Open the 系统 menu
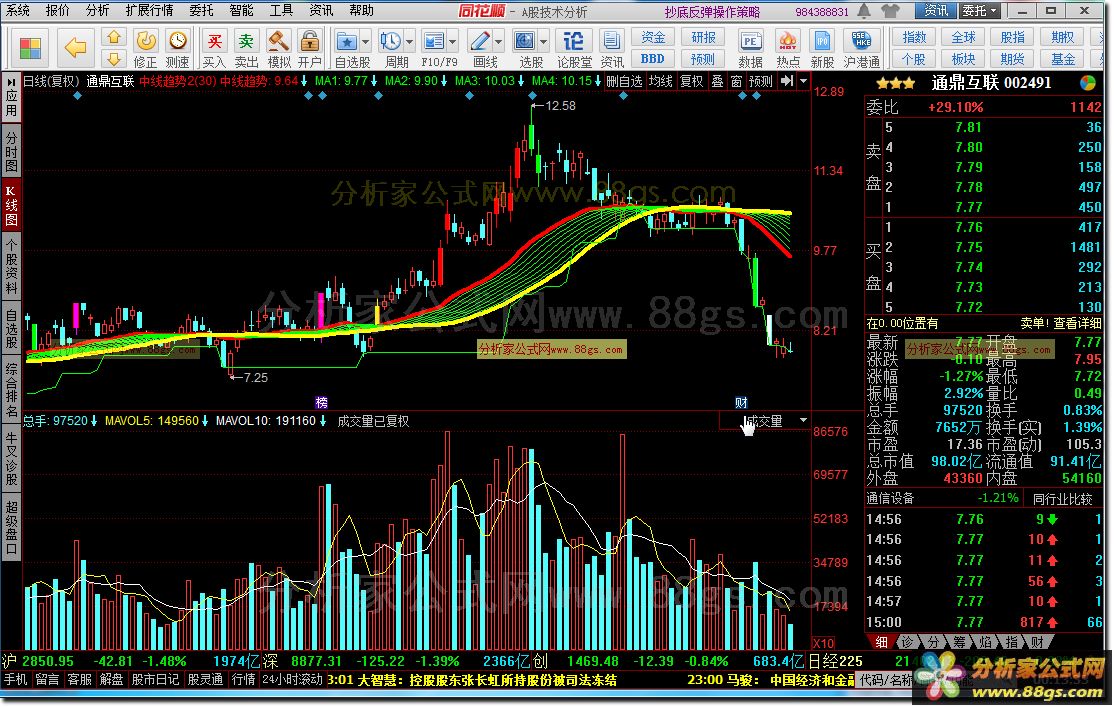The image size is (1114, 707). (x=18, y=10)
